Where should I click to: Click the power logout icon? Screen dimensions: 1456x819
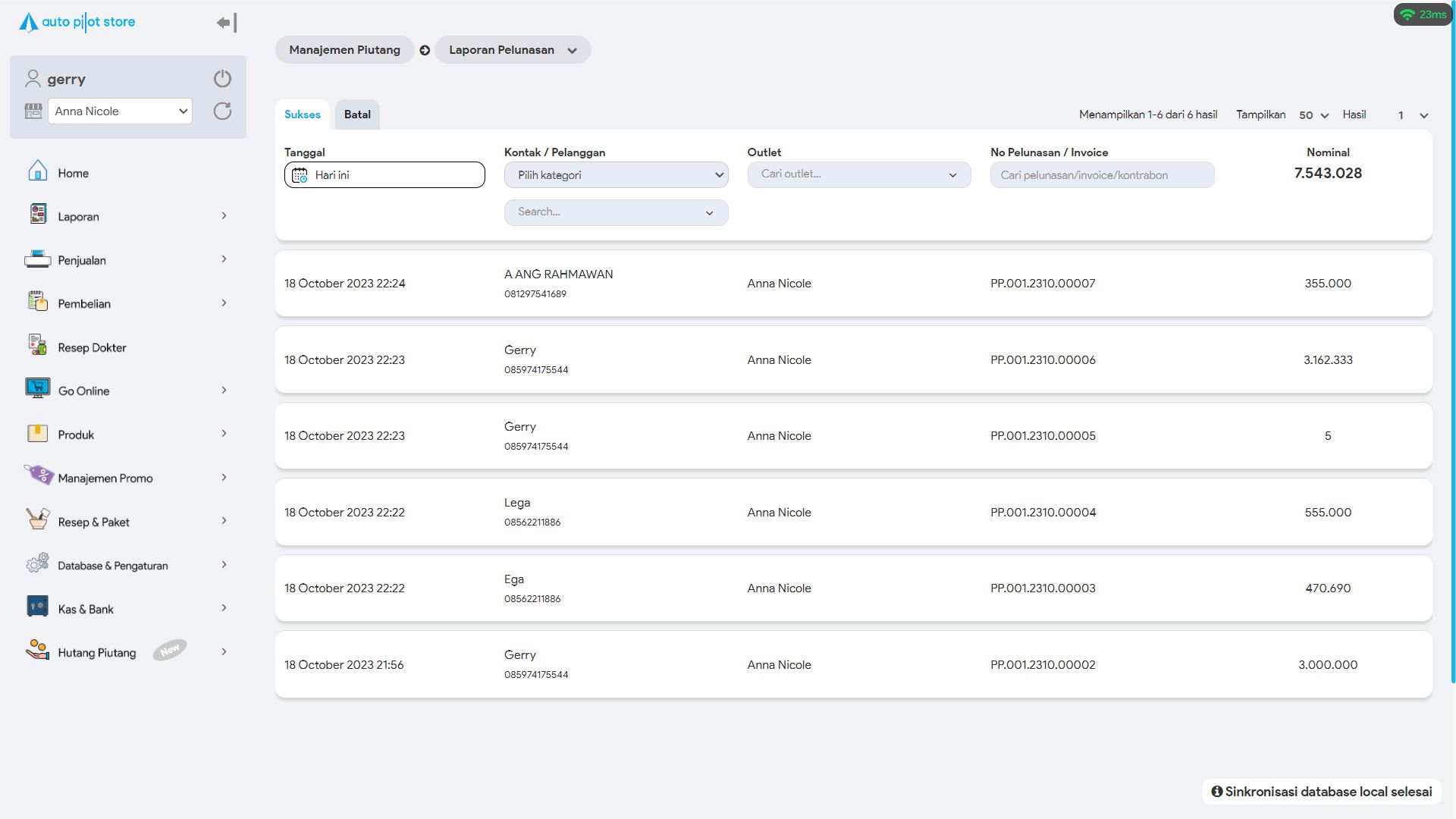(222, 79)
